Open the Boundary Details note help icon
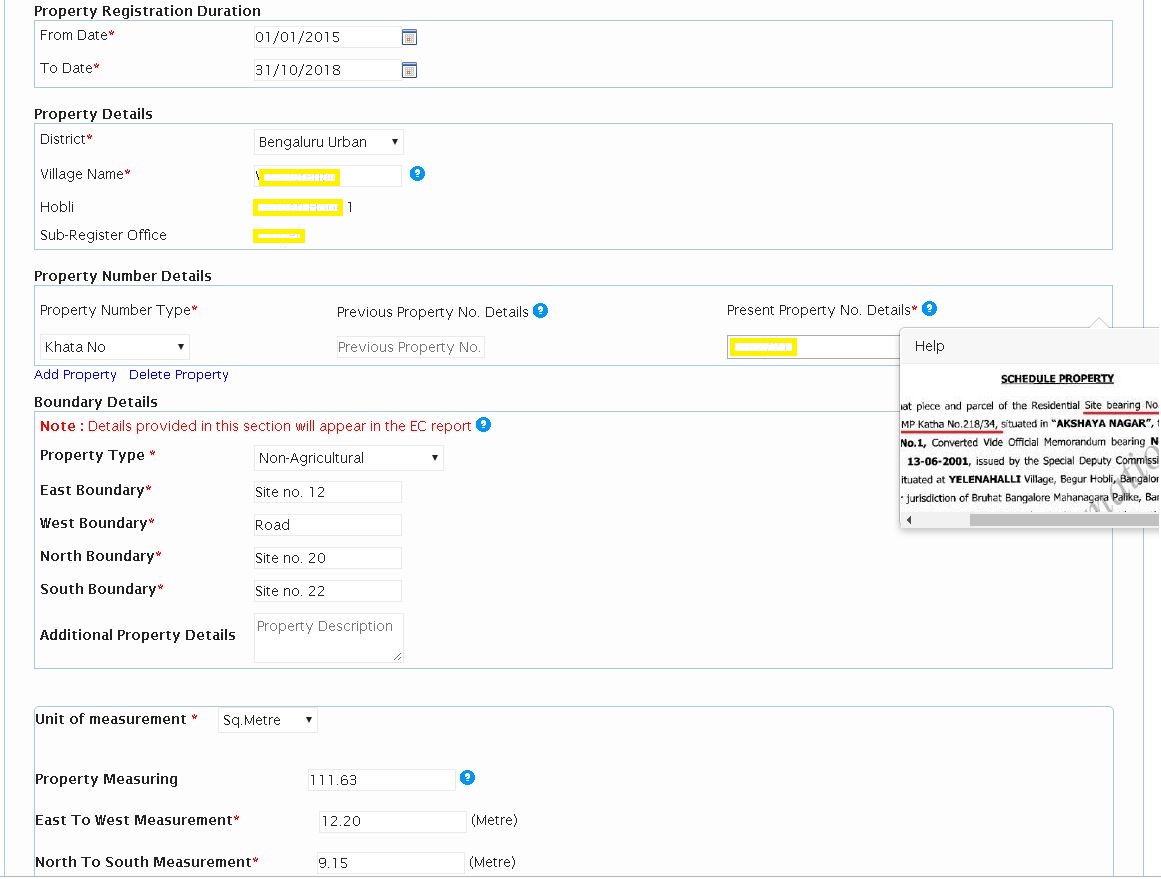This screenshot has width=1161, height=879. tap(484, 425)
